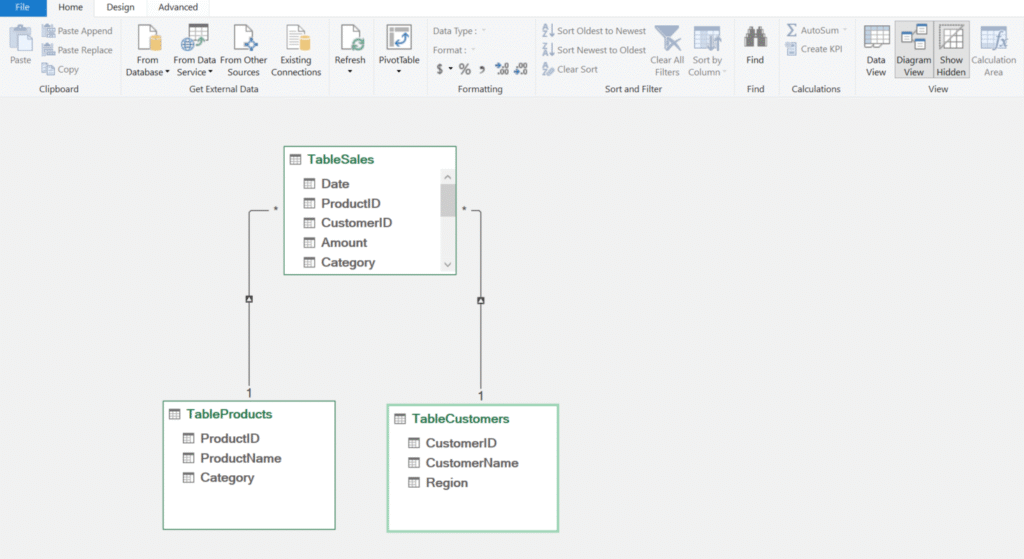Click the From Other Sources icon
This screenshot has height=559, width=1024.
pyautogui.click(x=244, y=39)
